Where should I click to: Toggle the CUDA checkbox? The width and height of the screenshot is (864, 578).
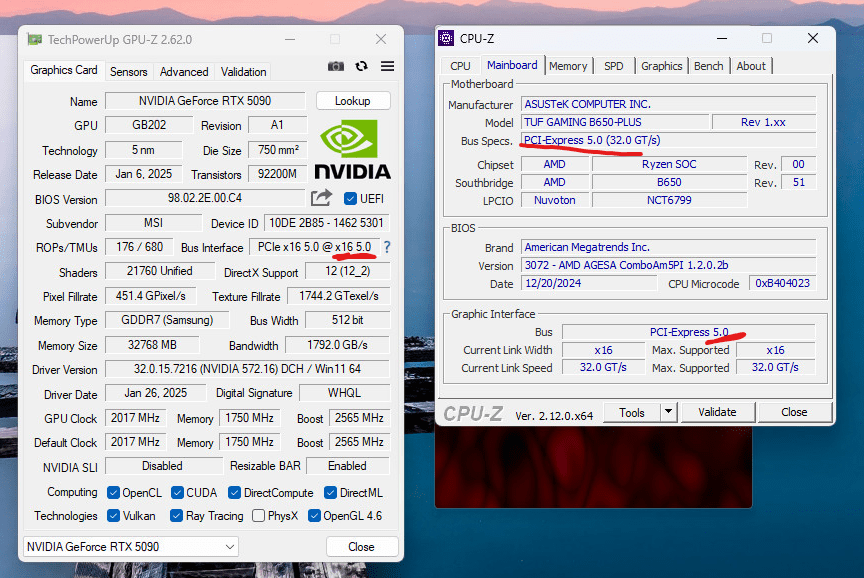pyautogui.click(x=177, y=493)
